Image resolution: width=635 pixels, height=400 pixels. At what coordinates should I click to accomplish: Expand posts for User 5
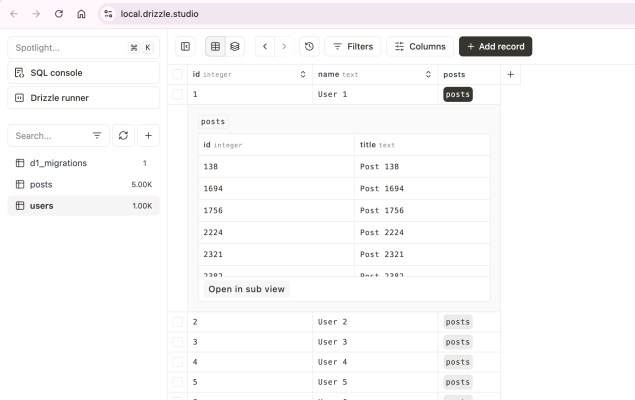tap(458, 382)
